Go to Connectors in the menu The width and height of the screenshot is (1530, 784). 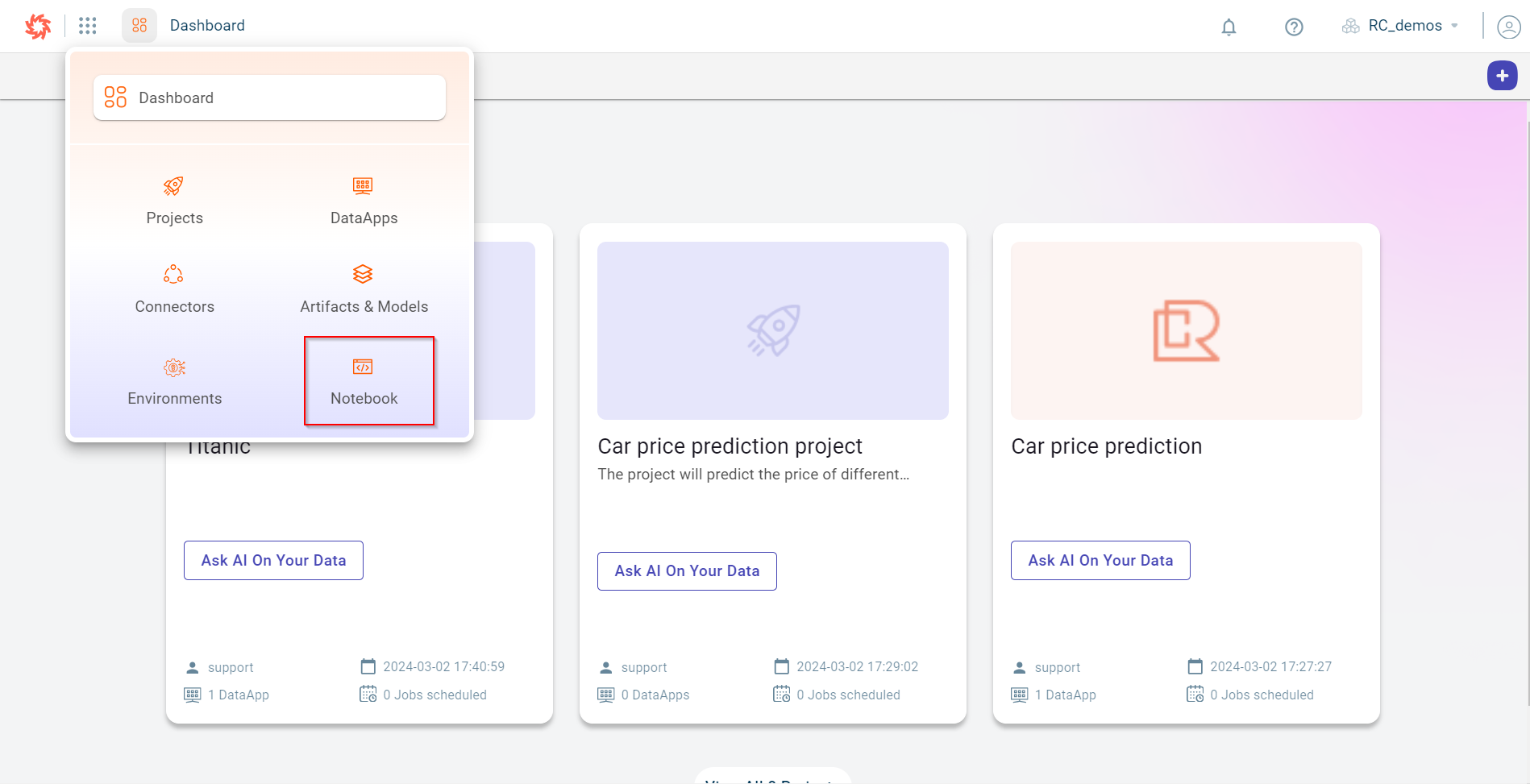coord(174,289)
